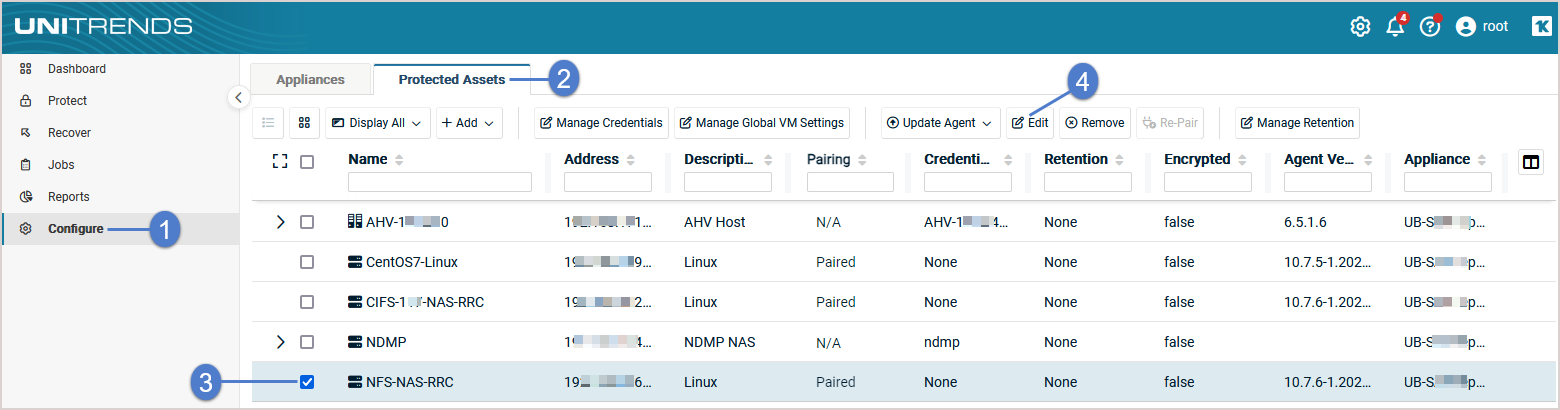The width and height of the screenshot is (1560, 410).
Task: Sort by Pairing column arrows
Action: tap(862, 160)
